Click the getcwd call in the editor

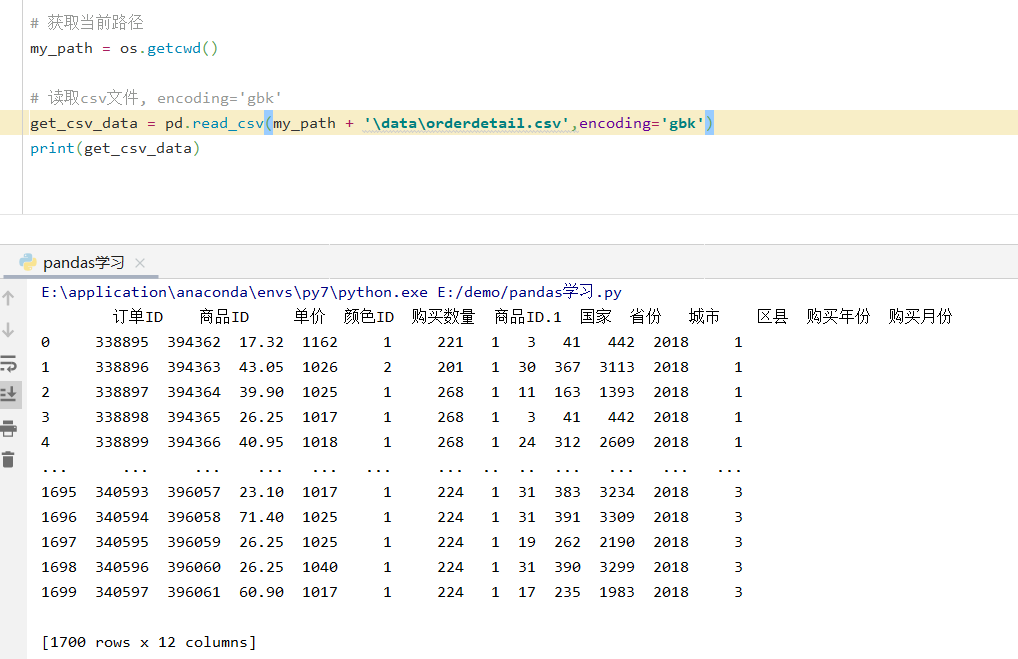coord(174,49)
